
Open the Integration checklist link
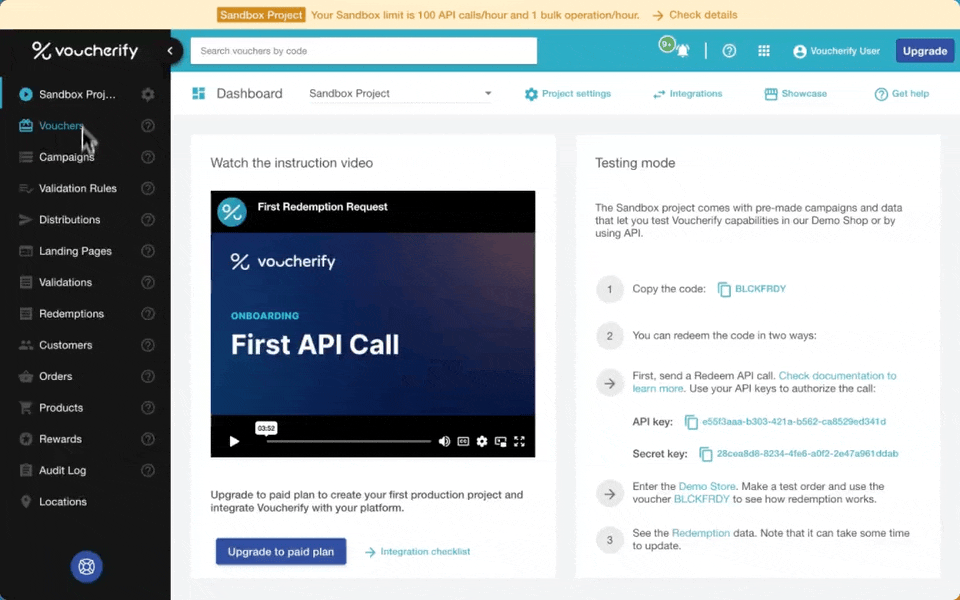click(x=418, y=552)
